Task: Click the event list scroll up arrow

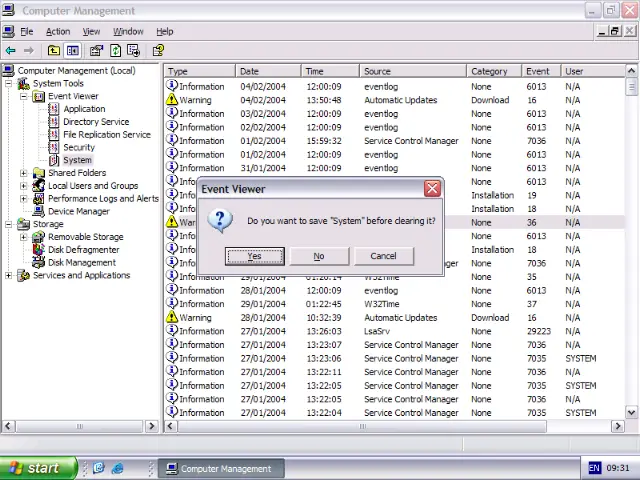Action: 631,71
